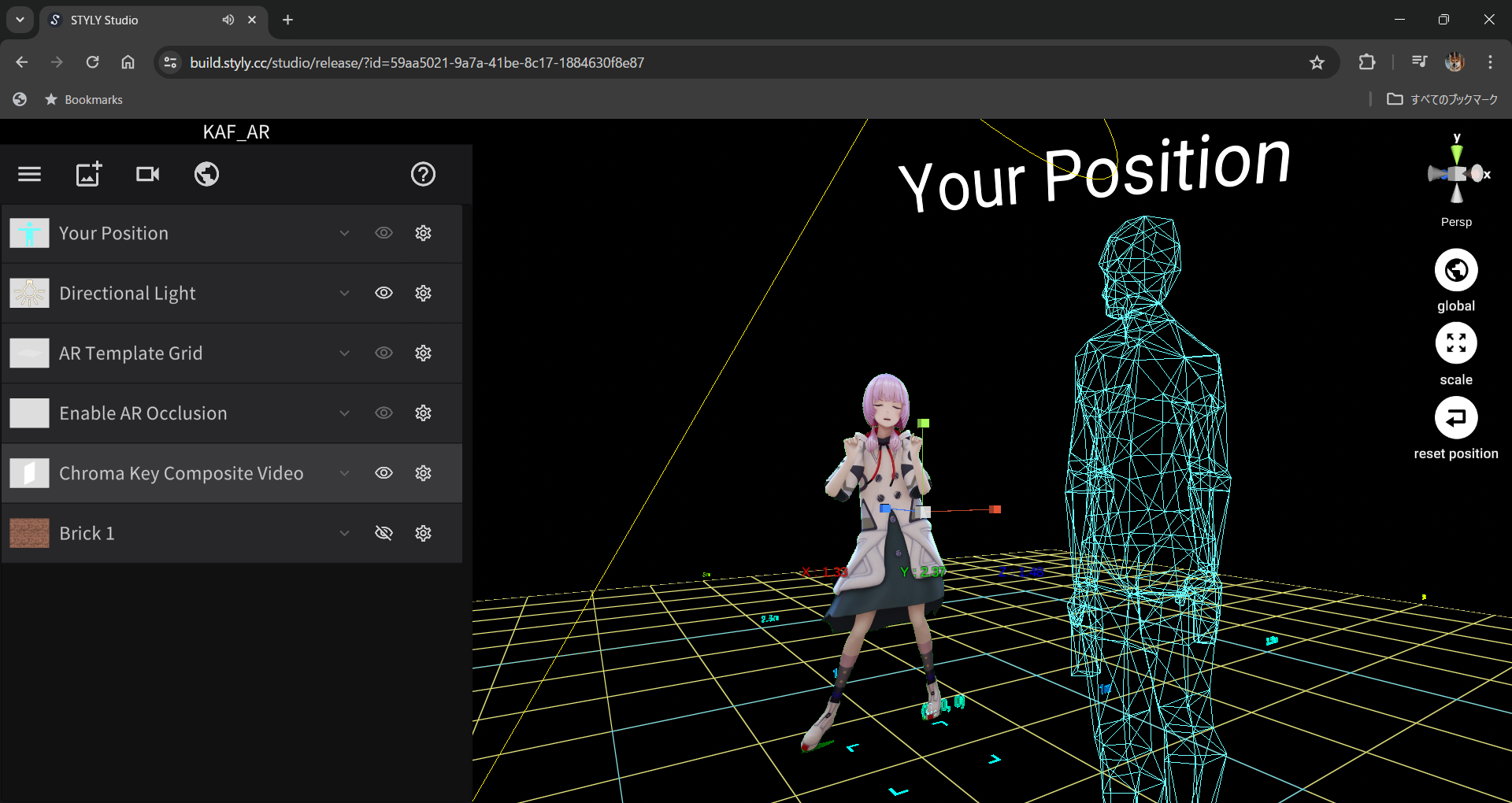The width and height of the screenshot is (1512, 803).
Task: Open the media control icon
Action: coord(1419,62)
